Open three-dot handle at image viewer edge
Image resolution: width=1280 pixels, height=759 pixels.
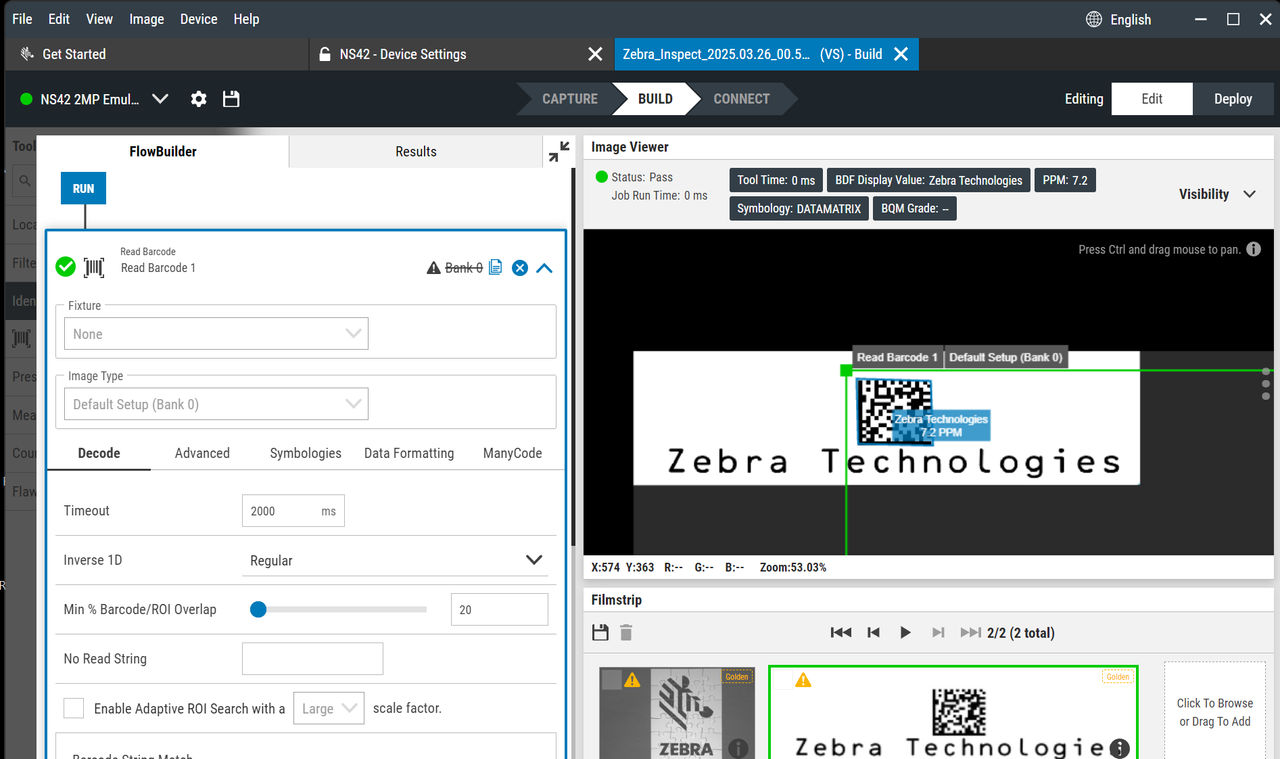(x=1266, y=383)
